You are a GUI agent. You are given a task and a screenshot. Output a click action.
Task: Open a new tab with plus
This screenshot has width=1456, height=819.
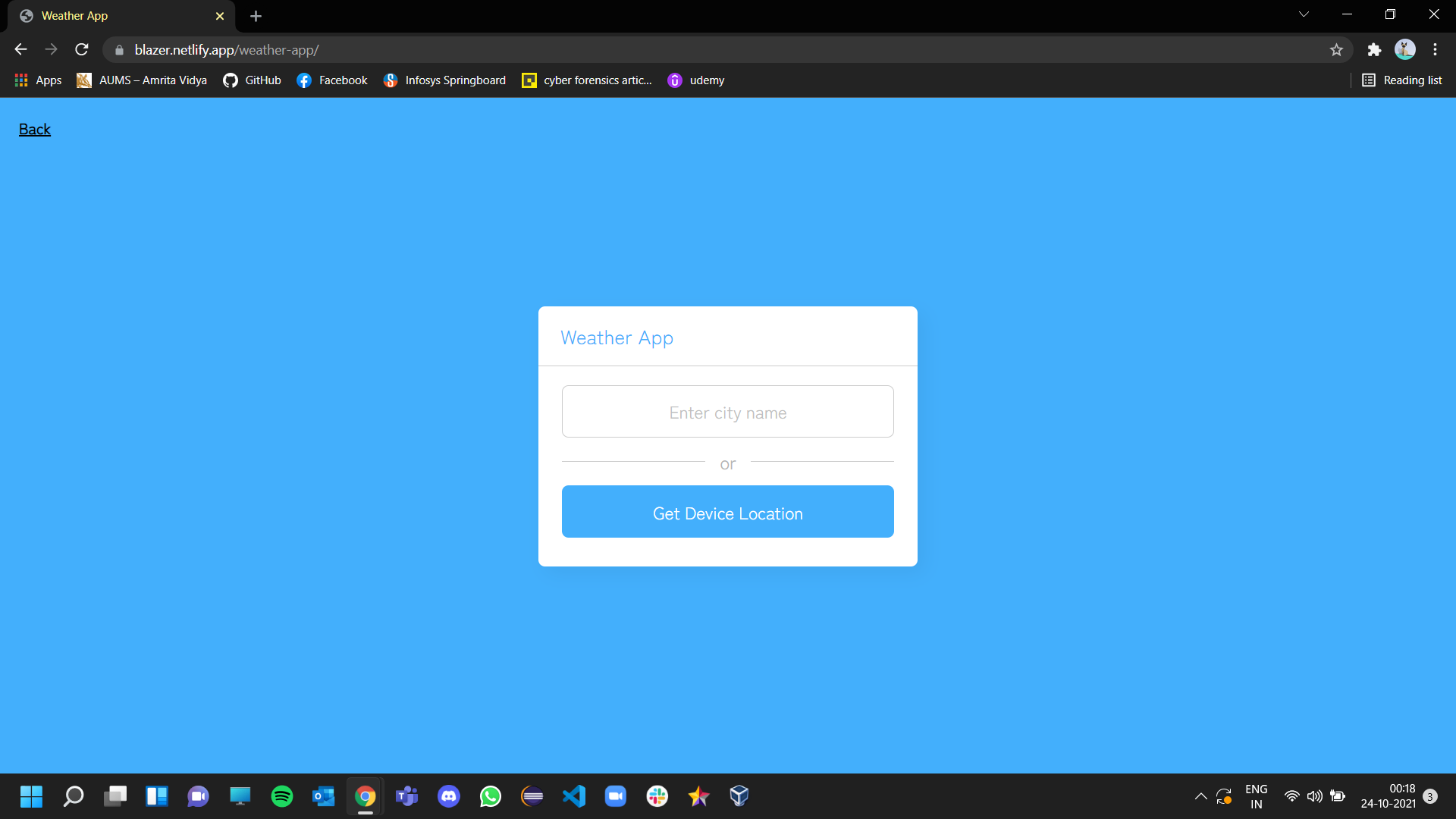(x=256, y=16)
